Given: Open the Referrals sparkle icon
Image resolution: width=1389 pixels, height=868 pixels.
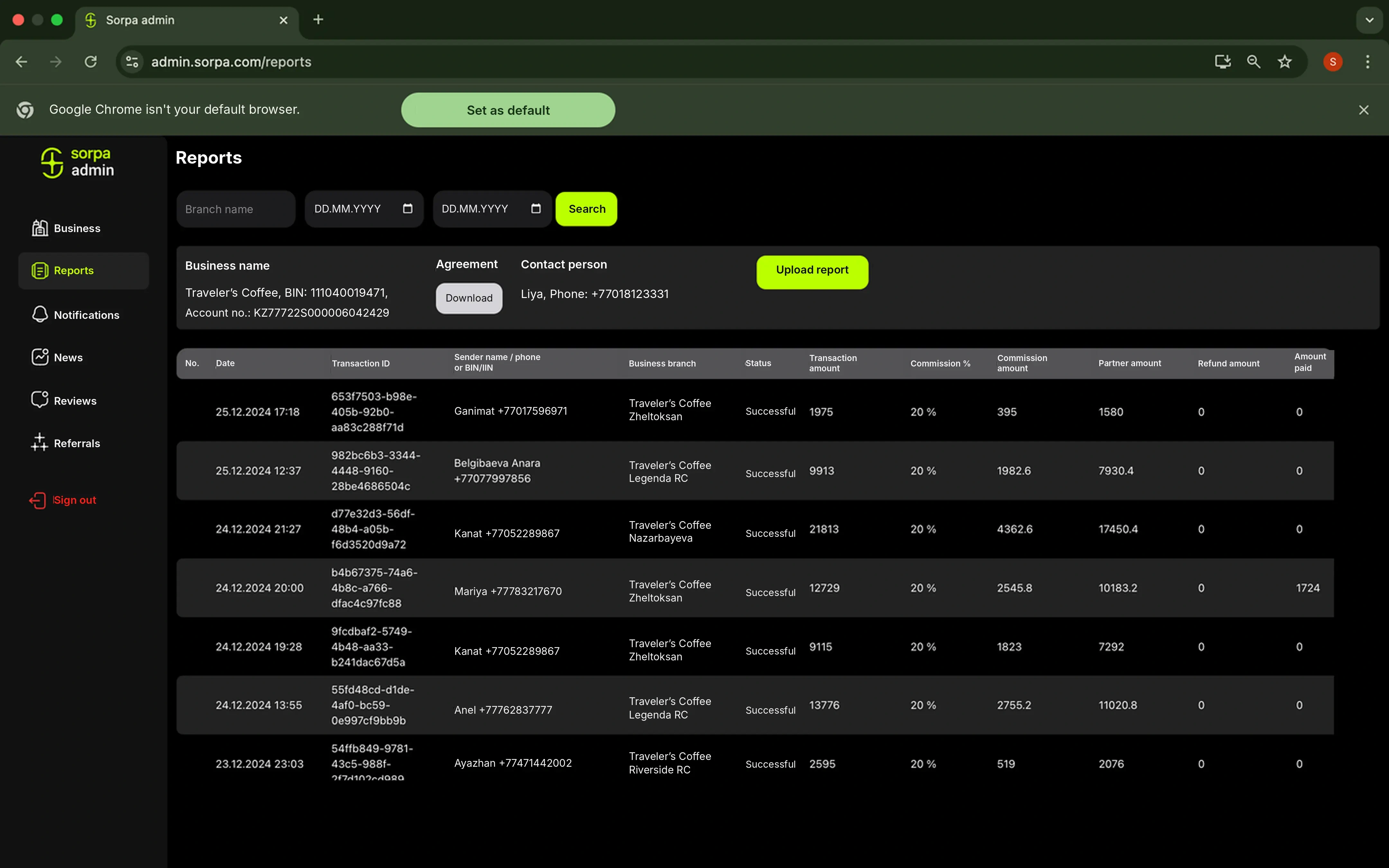Looking at the screenshot, I should pos(40,442).
